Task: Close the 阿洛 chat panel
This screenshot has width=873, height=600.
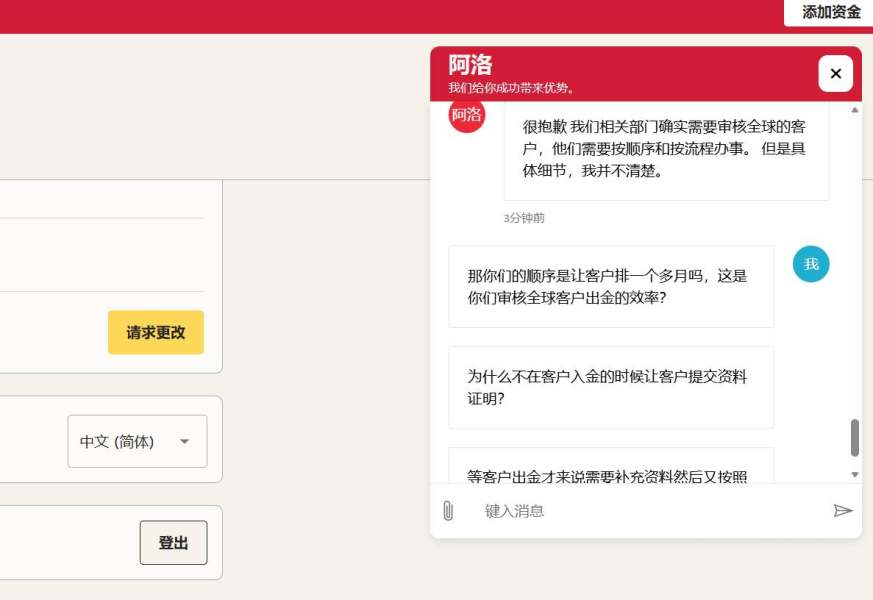Action: coord(835,73)
